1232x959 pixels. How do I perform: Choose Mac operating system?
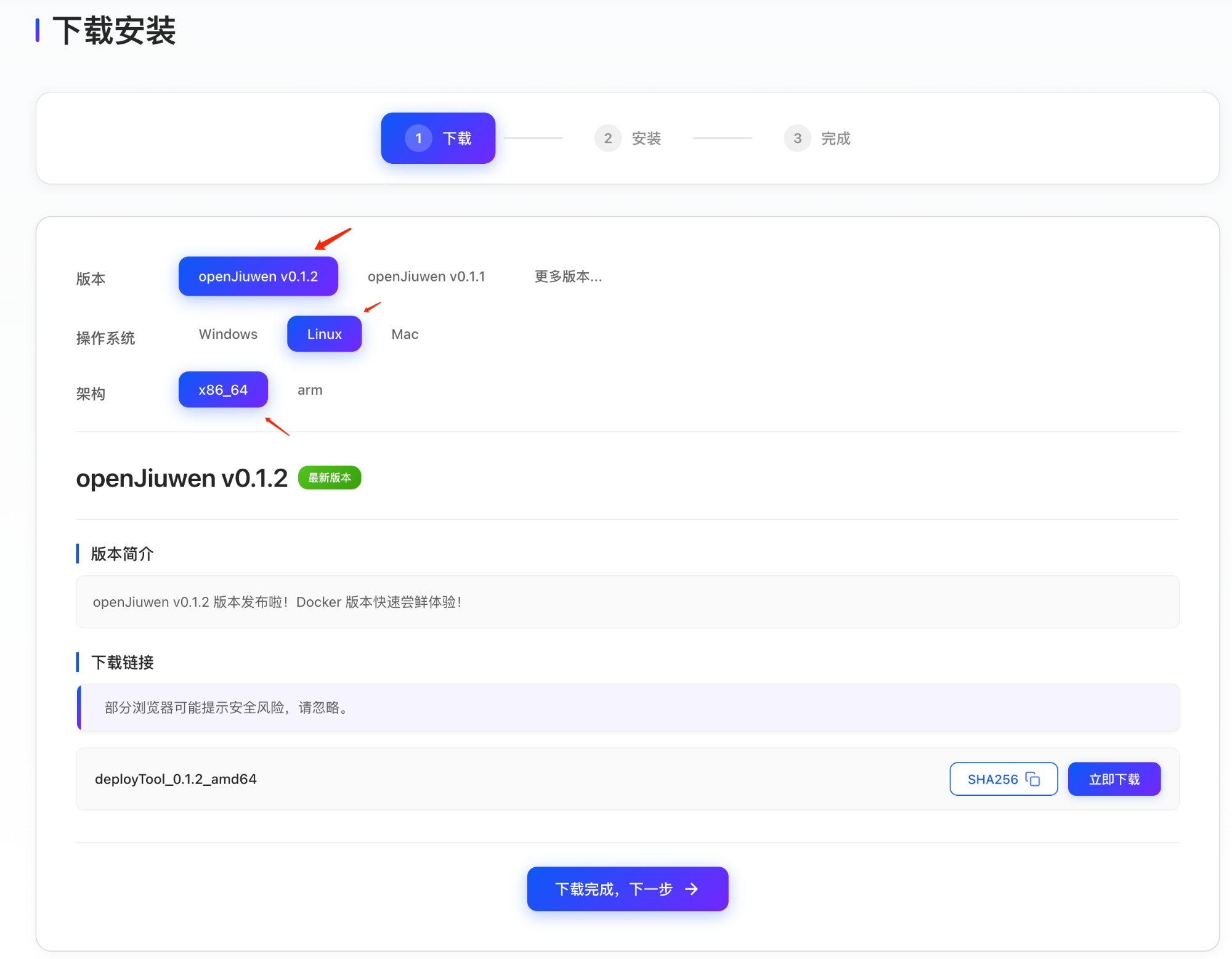pos(405,334)
